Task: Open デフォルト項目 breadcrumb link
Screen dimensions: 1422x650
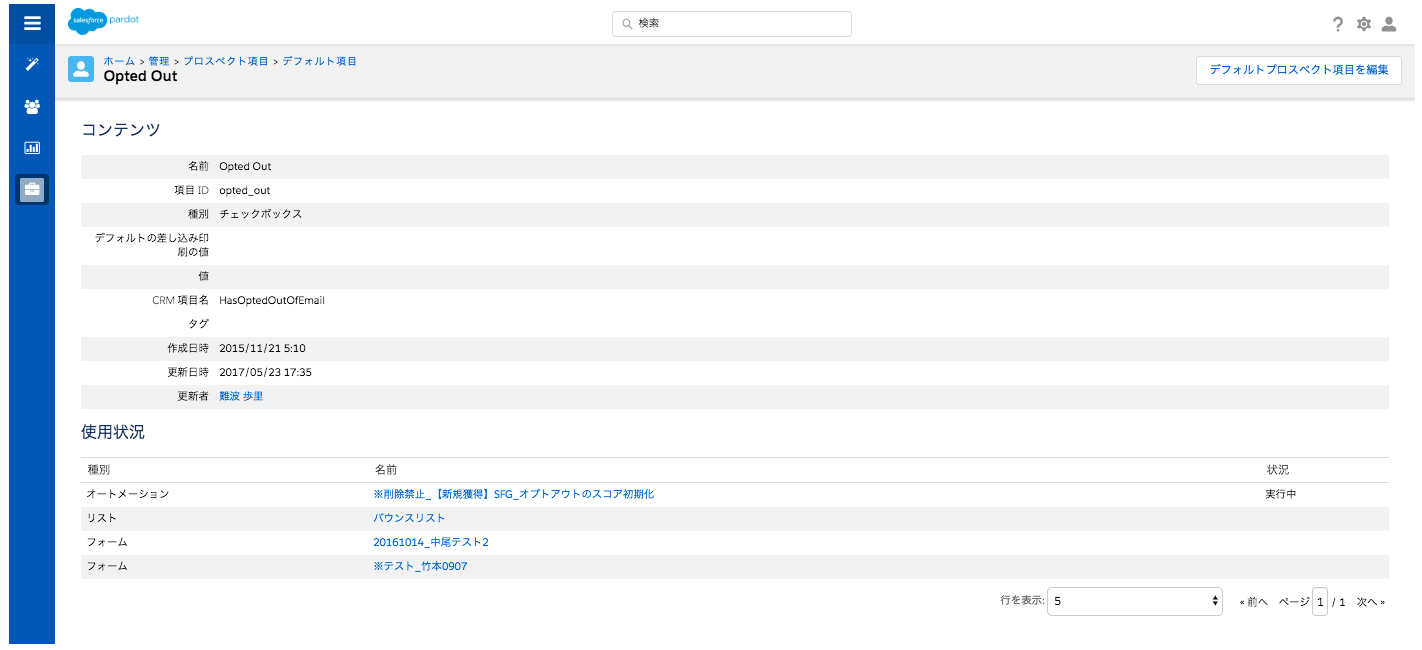Action: (x=320, y=61)
